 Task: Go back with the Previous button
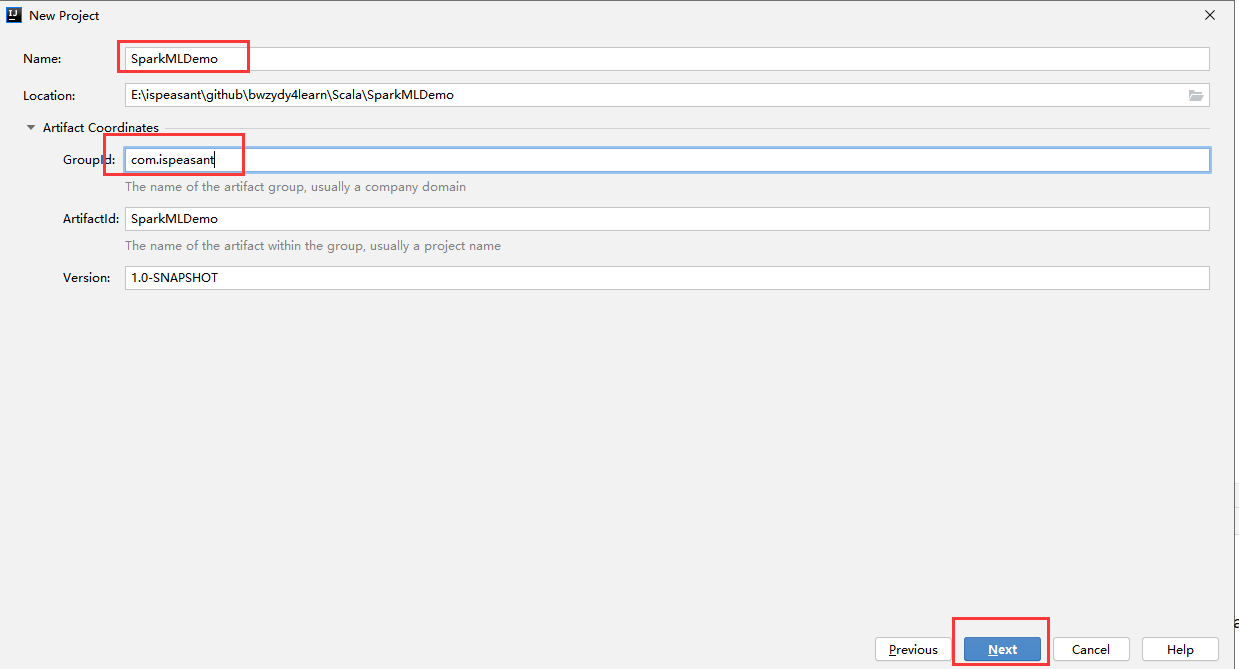[x=913, y=649]
